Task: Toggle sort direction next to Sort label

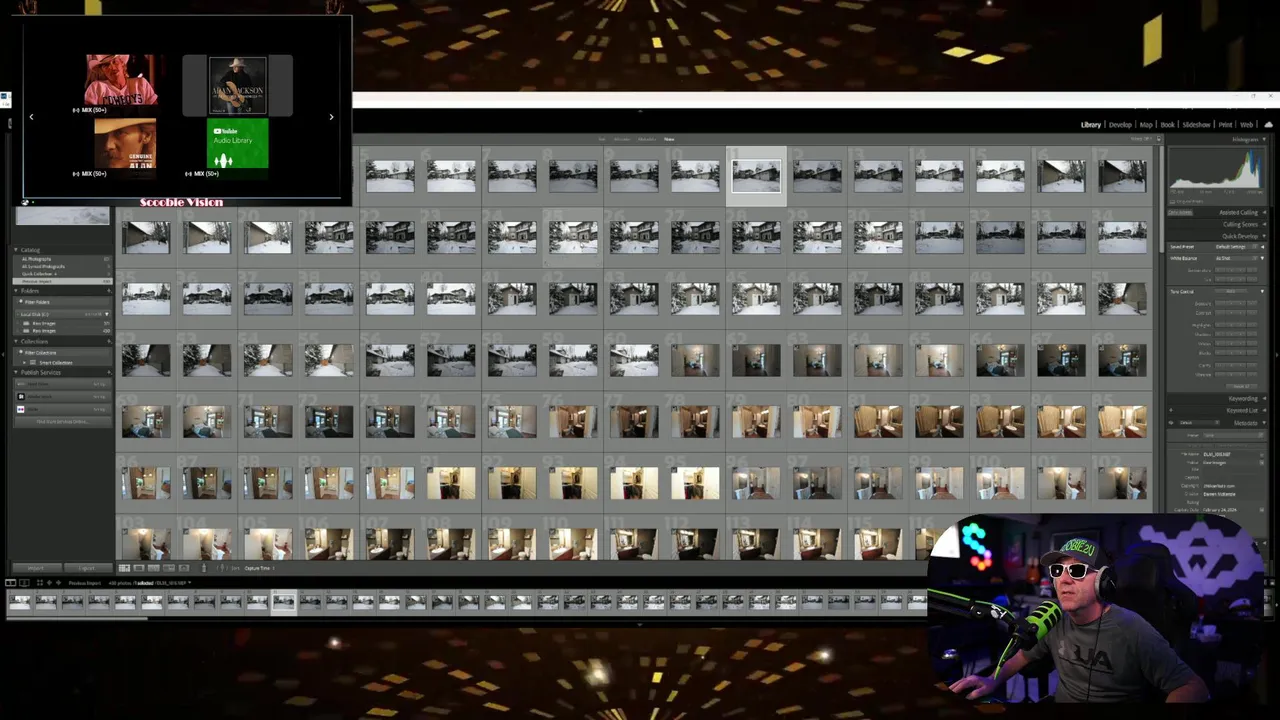Action: click(x=222, y=568)
